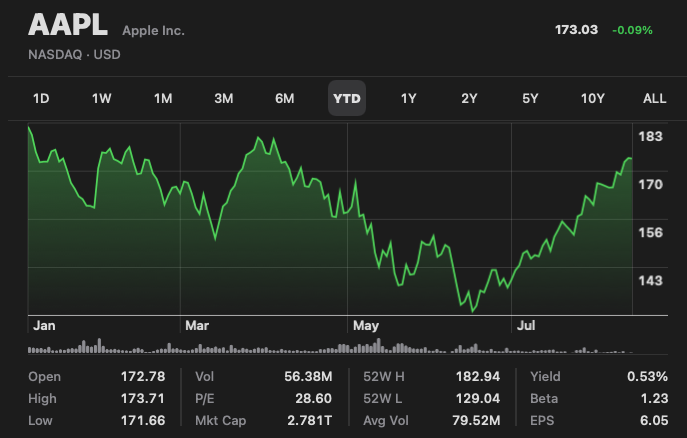This screenshot has height=438, width=687.
Task: Click the 52W H value 182.94
Action: [x=478, y=377]
